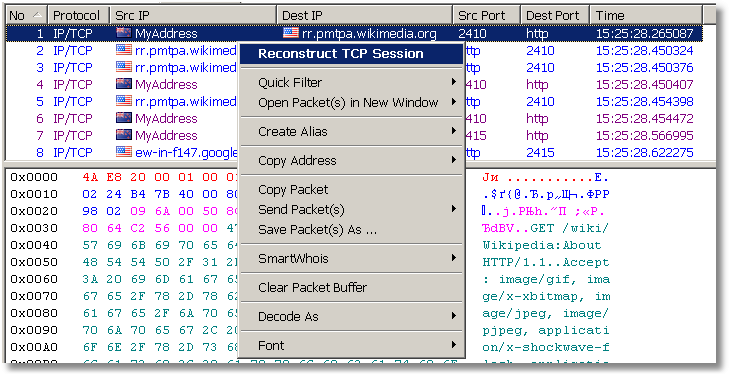Select packet 6 time 15:25:28.454472
The image size is (730, 377).
pyautogui.click(x=645, y=119)
